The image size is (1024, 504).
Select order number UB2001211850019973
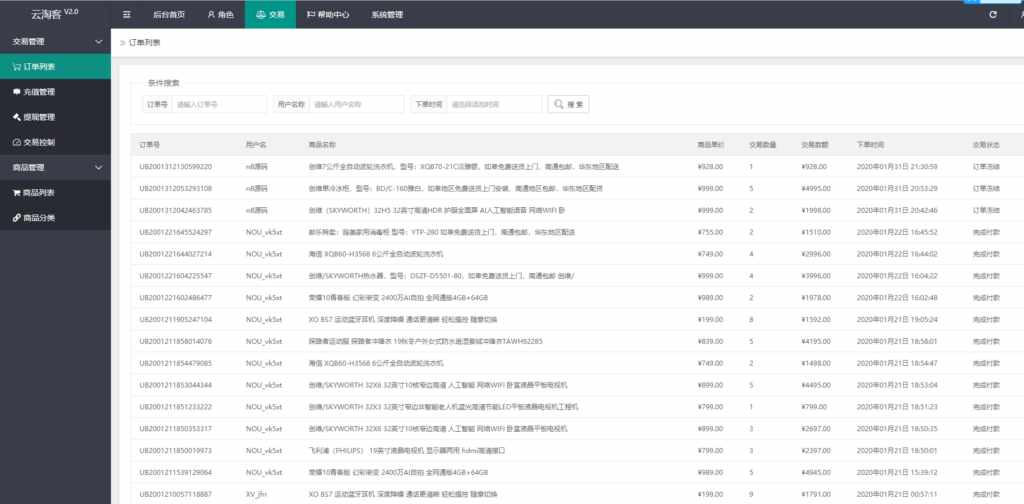pyautogui.click(x=175, y=450)
